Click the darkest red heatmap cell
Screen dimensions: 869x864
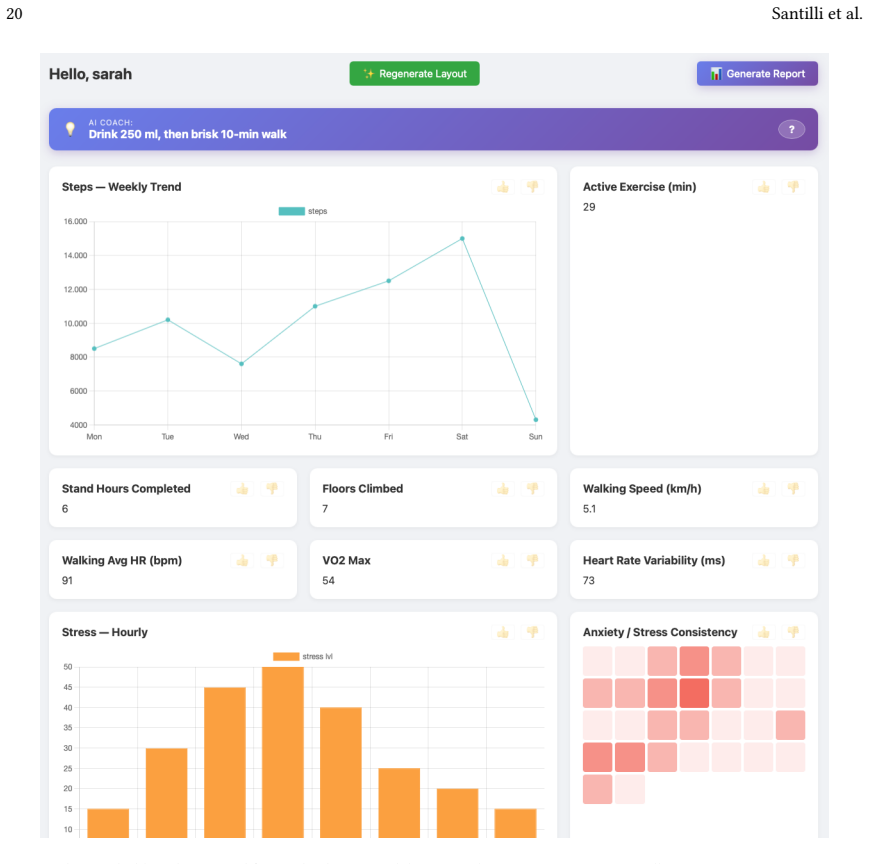pos(694,693)
